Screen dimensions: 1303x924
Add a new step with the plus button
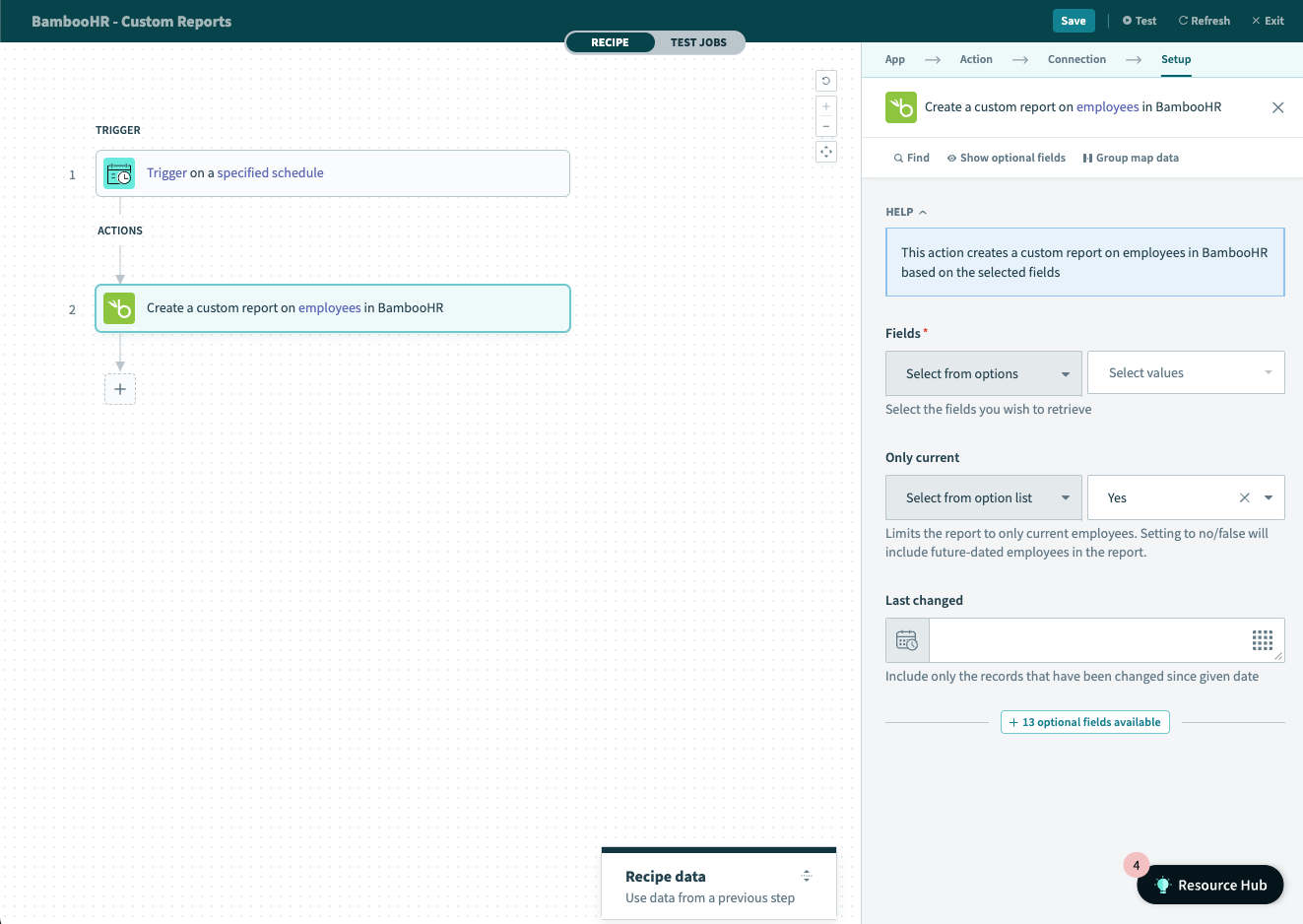pos(119,388)
